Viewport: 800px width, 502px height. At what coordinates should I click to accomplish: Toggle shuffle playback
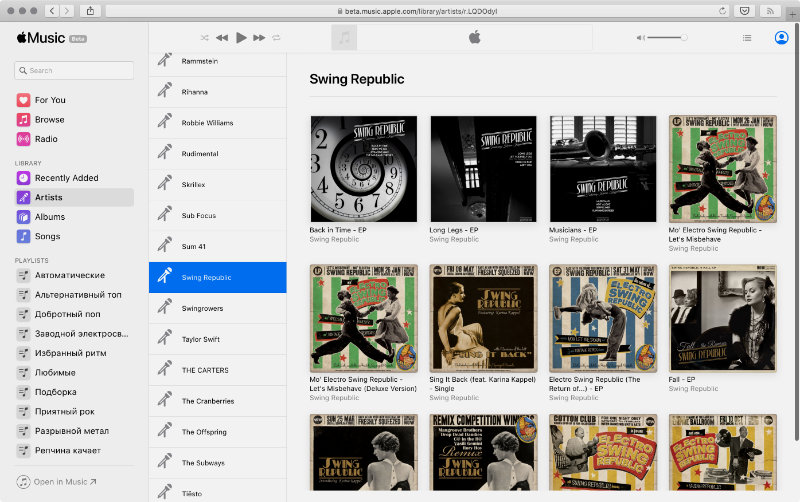[205, 38]
